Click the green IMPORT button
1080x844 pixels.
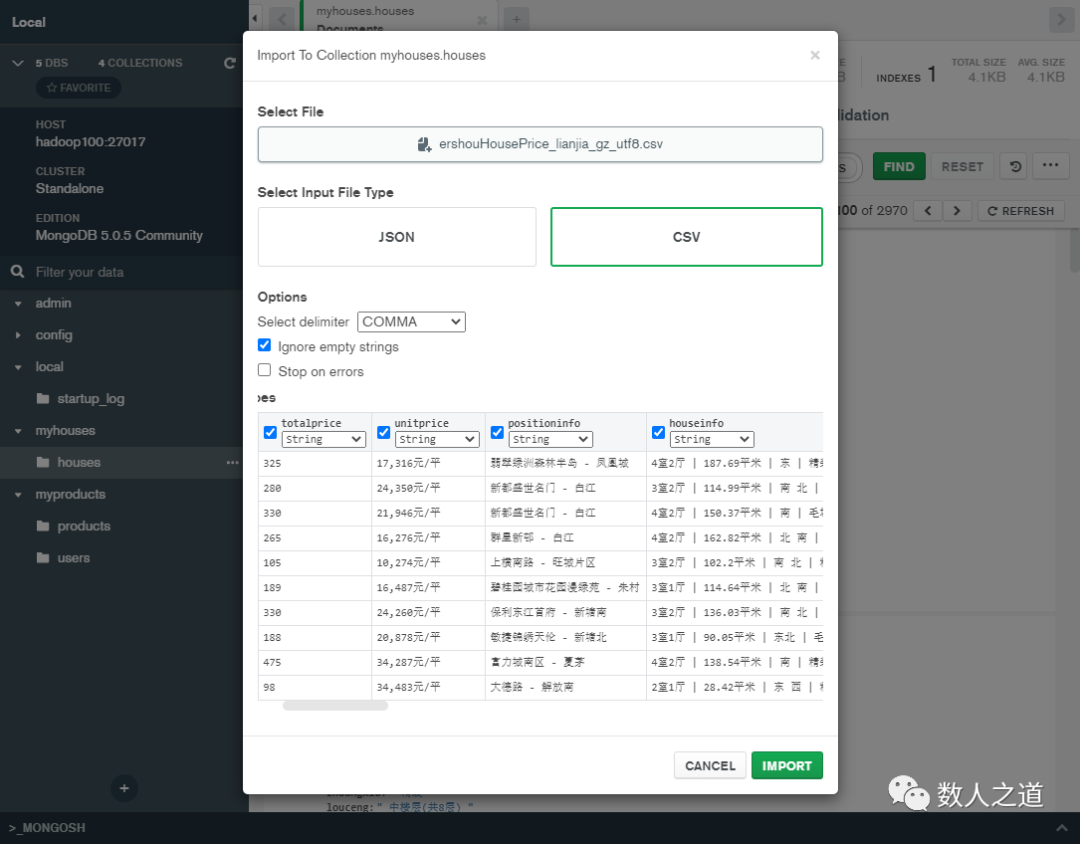787,765
